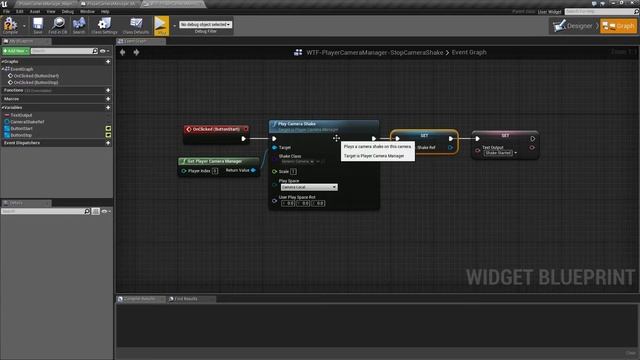Select the CameraShakeRef variable

(x=27, y=122)
